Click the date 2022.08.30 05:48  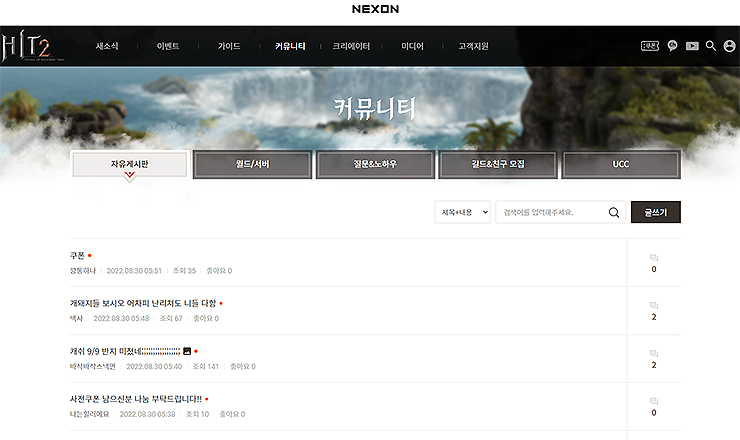pos(121,319)
